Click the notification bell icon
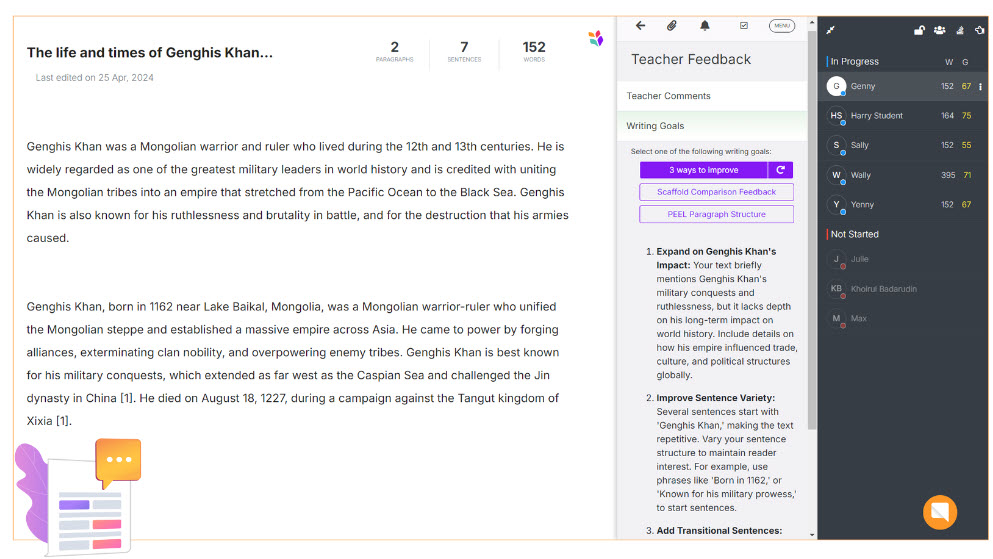The image size is (993, 559). coord(705,26)
